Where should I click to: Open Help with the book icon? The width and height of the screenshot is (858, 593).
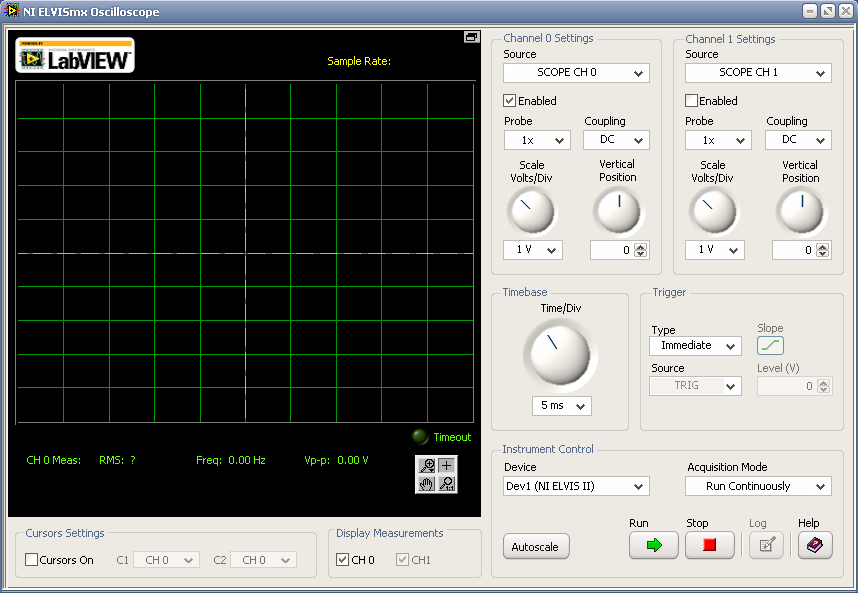[x=815, y=545]
